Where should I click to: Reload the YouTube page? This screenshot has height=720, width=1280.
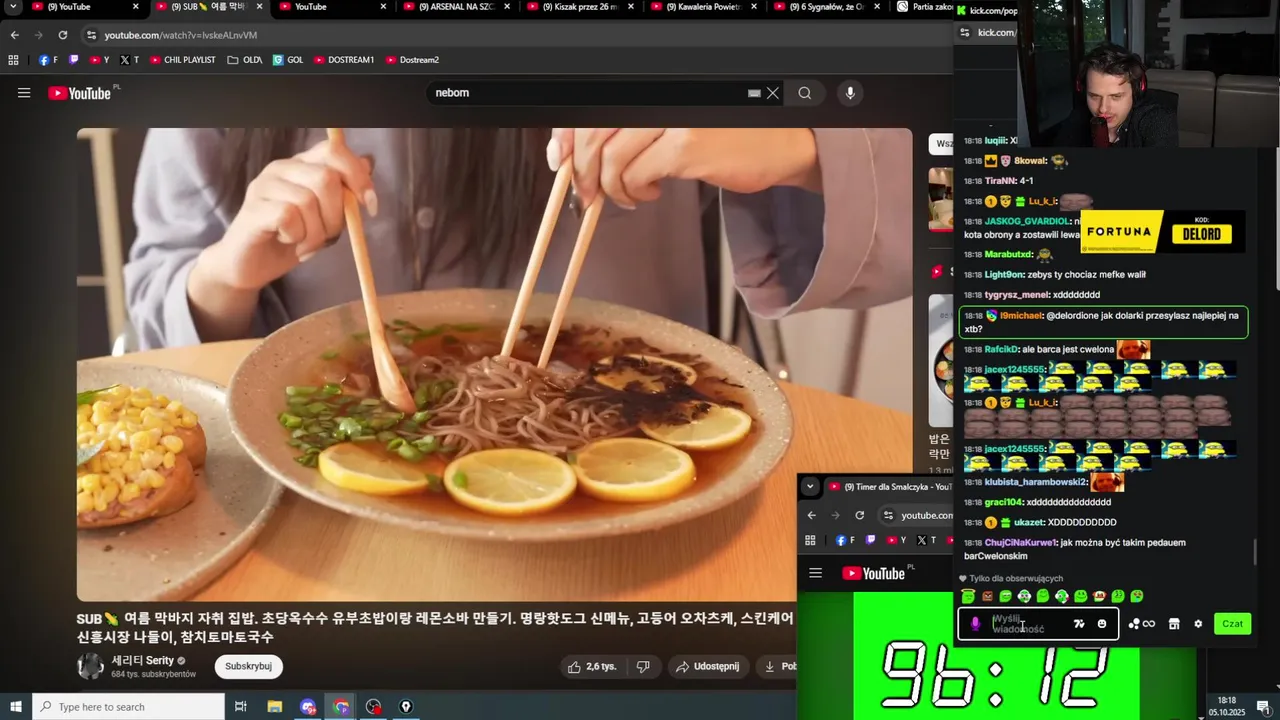63,34
